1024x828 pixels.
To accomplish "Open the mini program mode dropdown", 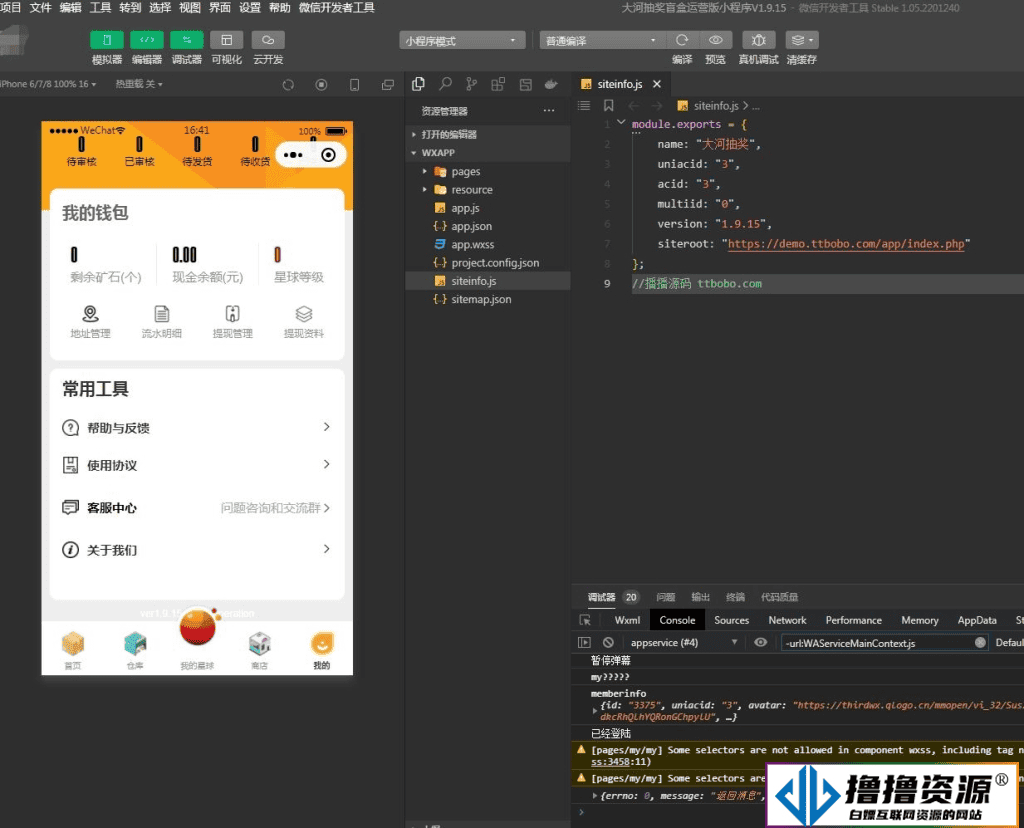I will point(462,40).
